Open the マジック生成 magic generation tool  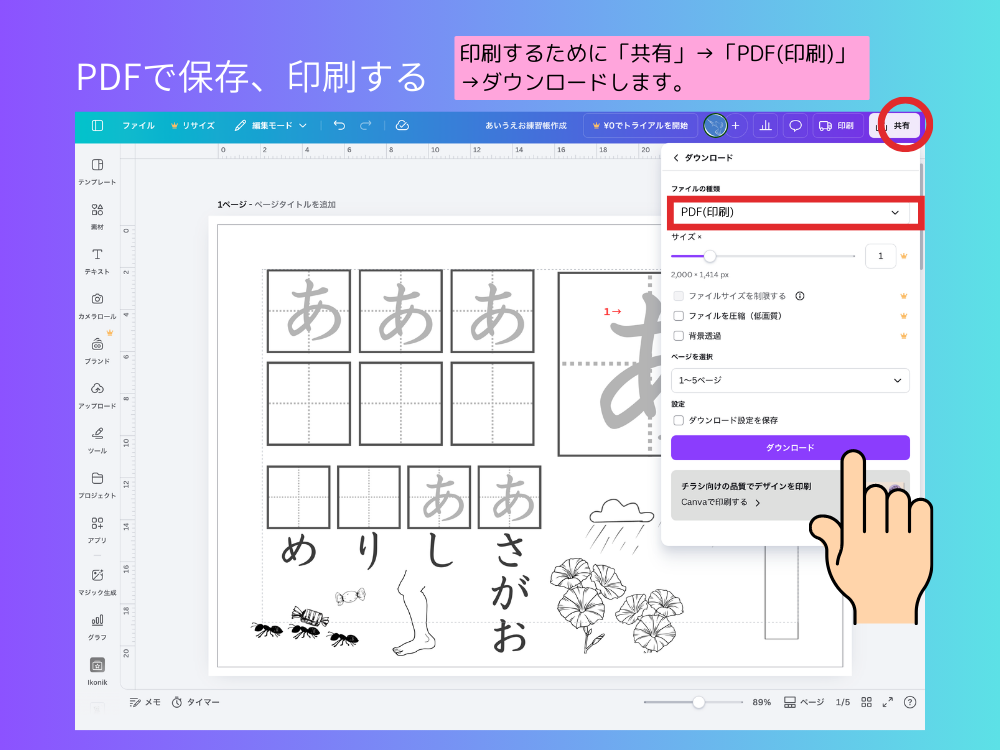coord(96,580)
